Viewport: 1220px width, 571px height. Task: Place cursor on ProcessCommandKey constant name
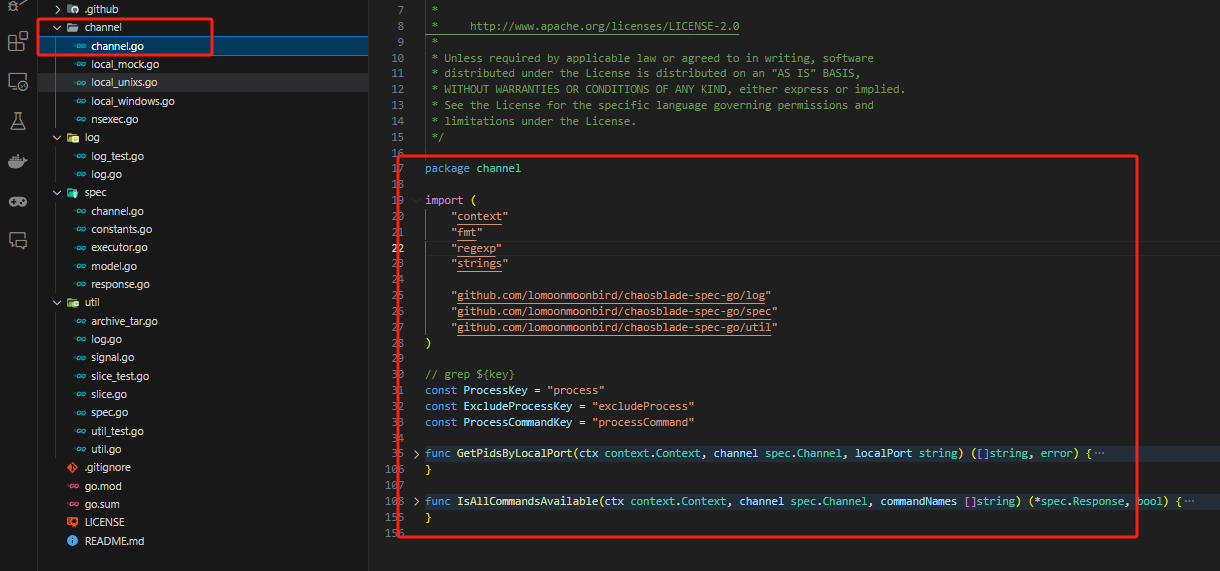(517, 422)
